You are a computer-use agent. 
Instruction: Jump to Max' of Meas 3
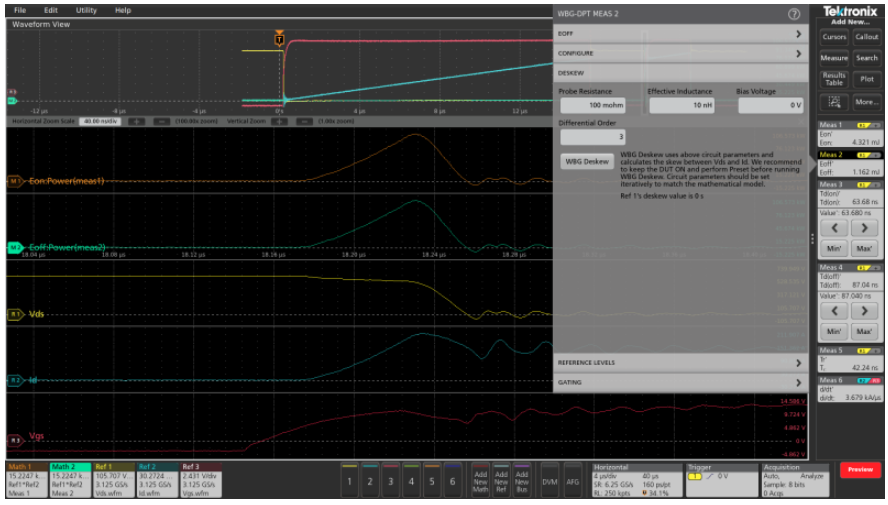(865, 249)
